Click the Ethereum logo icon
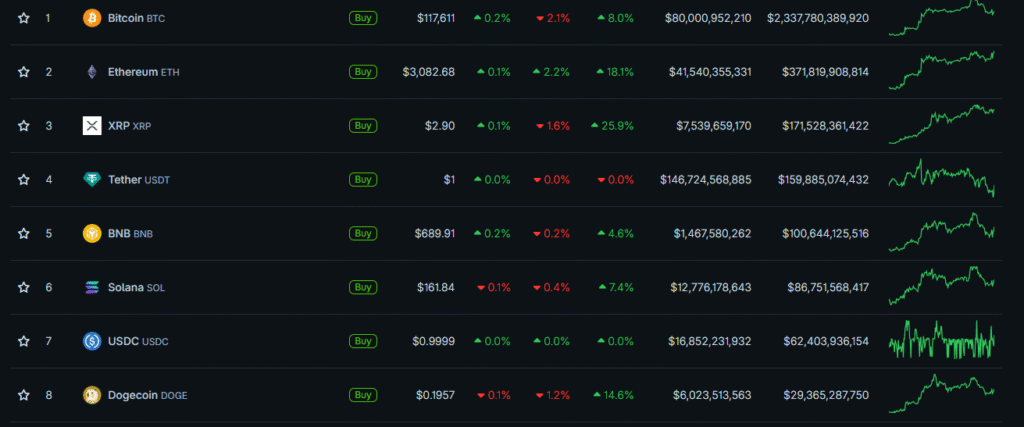 [92, 72]
